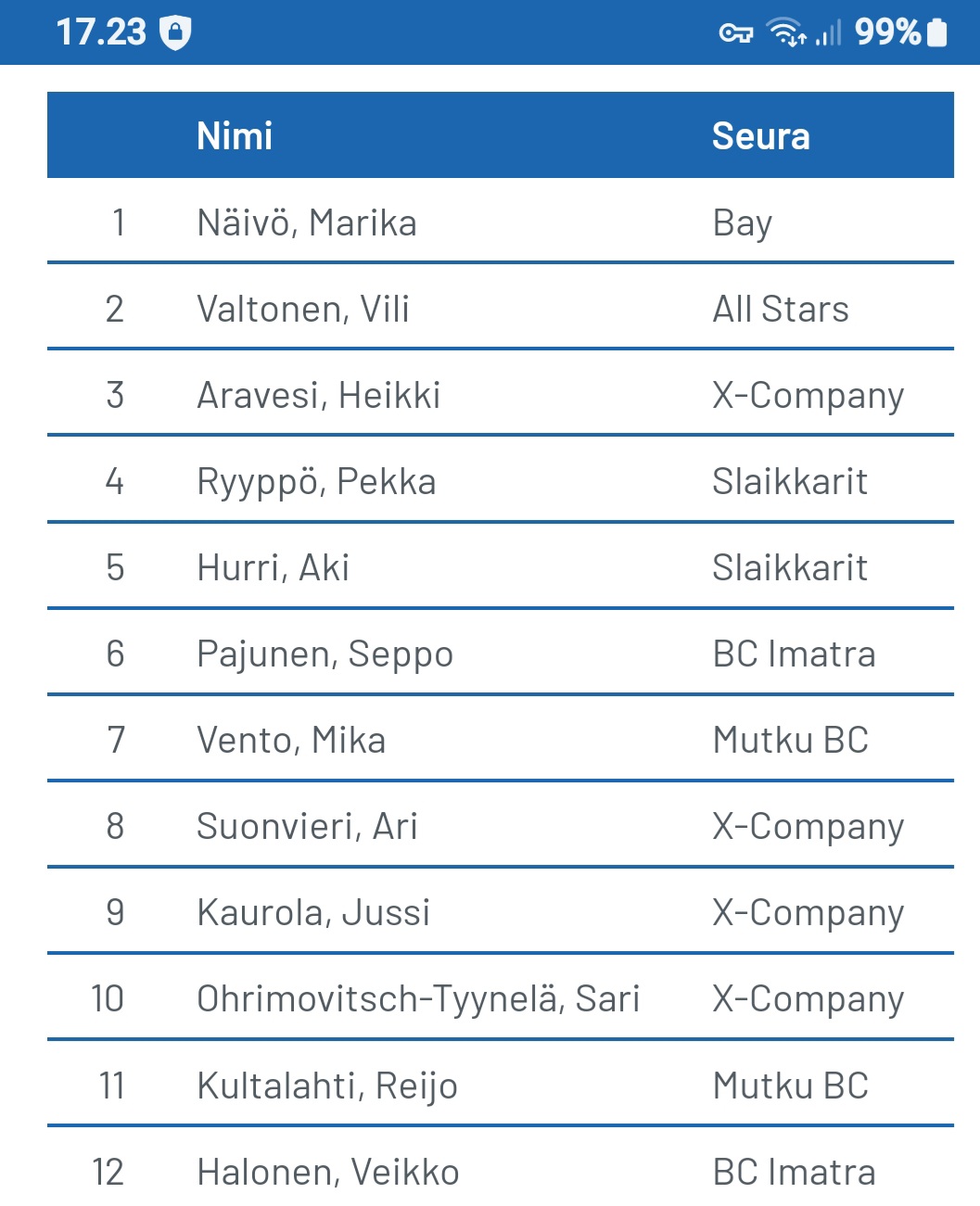Select Vento, Mika in the table
This screenshot has height=1206, width=980.
[291, 740]
